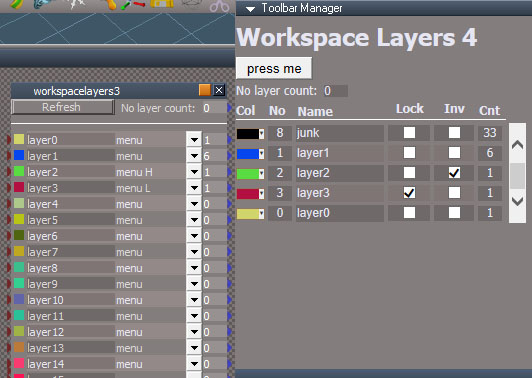Click the red arrow marker left of layer0
The image size is (532, 378).
pos(9,139)
